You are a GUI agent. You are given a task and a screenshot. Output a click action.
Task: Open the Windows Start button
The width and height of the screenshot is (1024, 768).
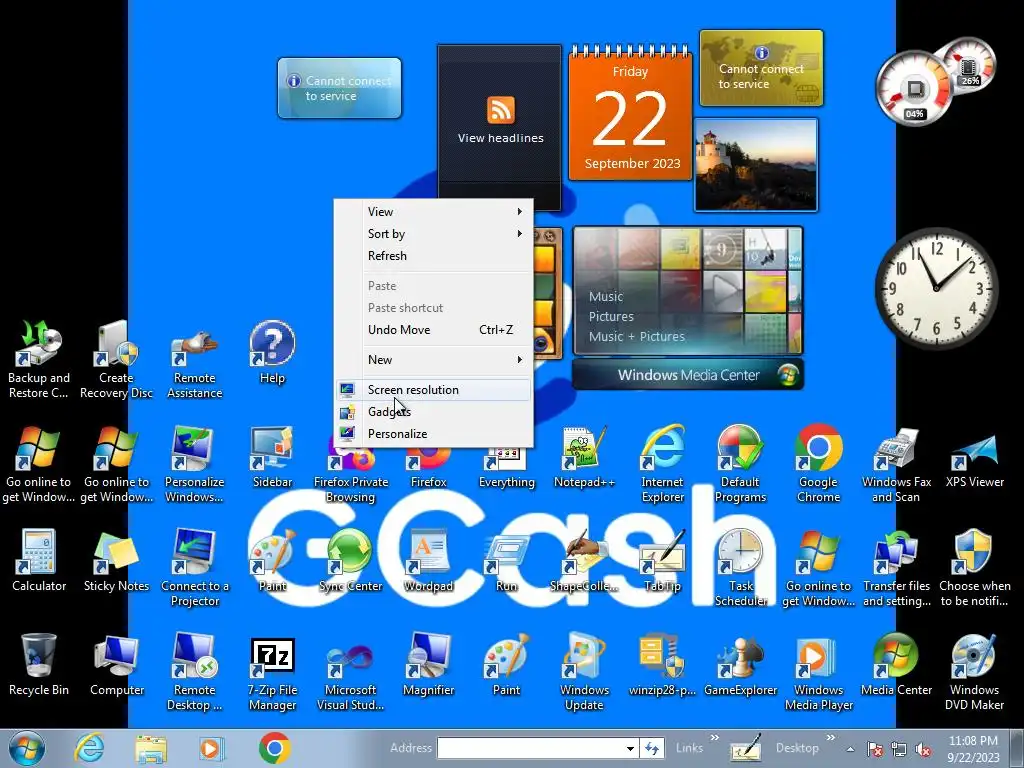pos(26,748)
